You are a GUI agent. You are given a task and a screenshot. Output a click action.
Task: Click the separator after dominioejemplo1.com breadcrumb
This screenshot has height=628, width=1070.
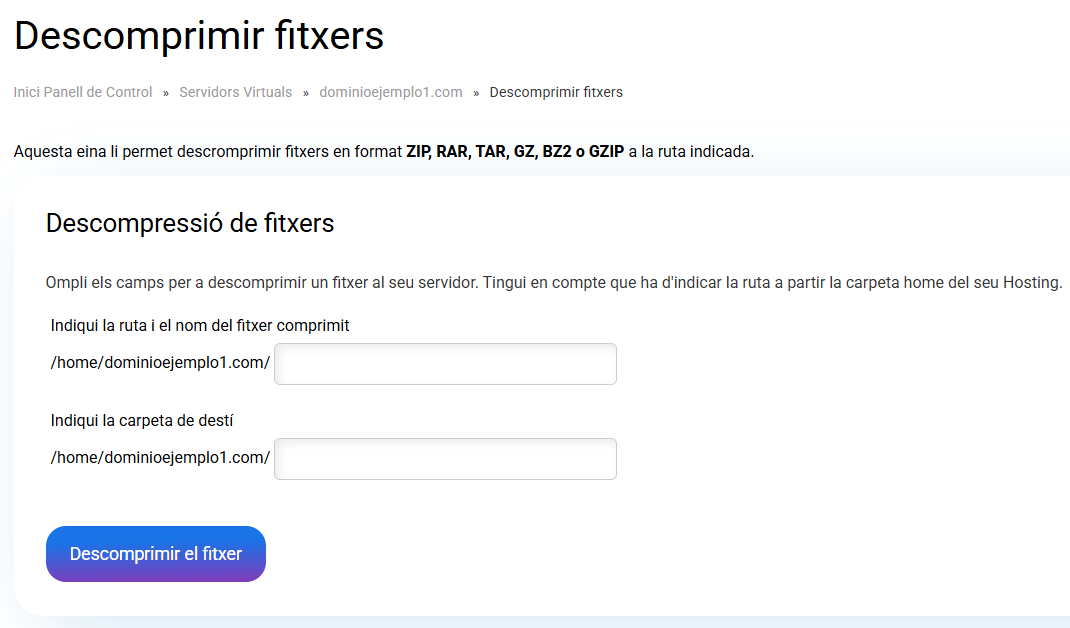tap(476, 93)
